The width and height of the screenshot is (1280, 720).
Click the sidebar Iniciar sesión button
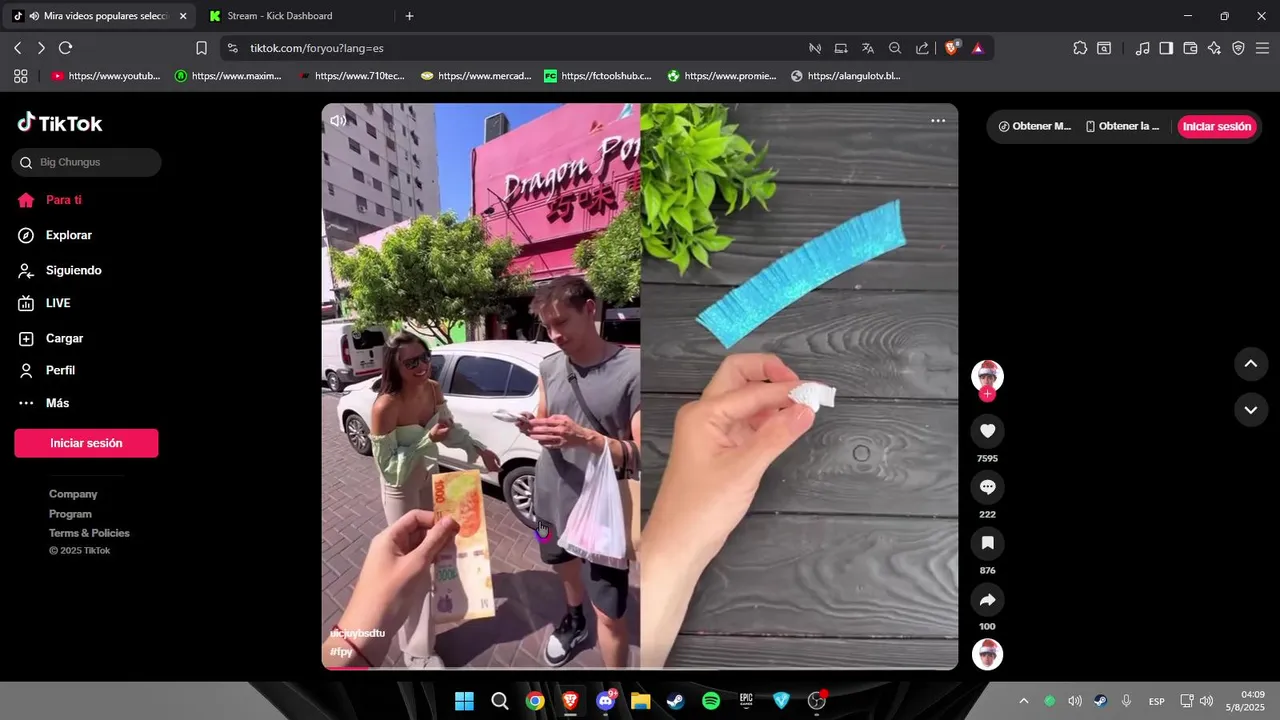[86, 443]
